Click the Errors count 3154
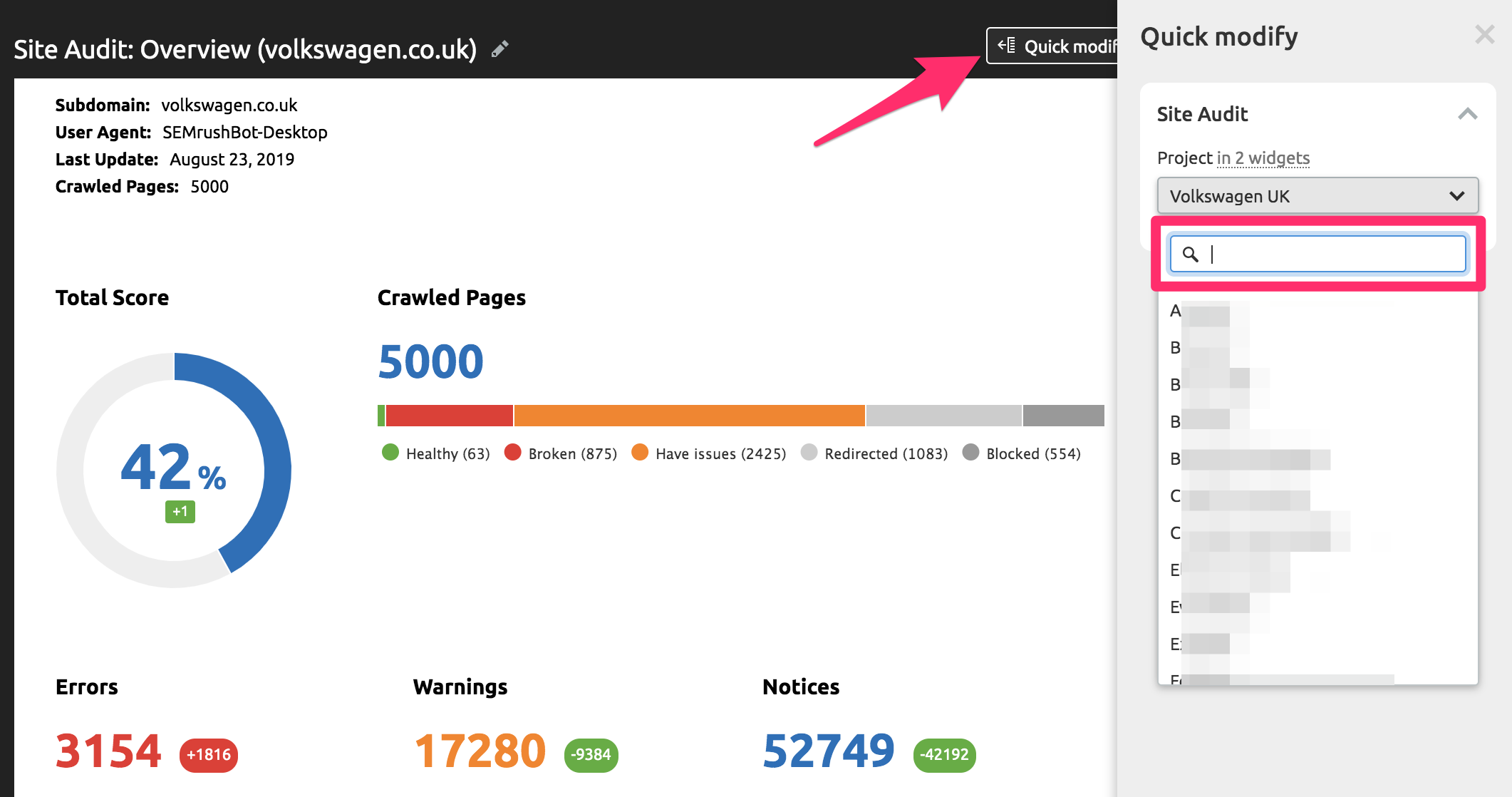 [x=108, y=751]
